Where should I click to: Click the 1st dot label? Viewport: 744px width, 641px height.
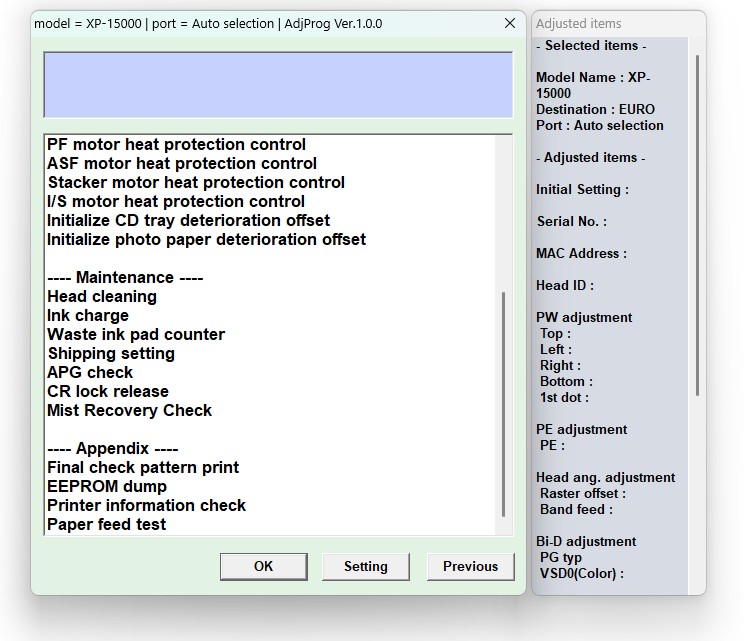[564, 397]
